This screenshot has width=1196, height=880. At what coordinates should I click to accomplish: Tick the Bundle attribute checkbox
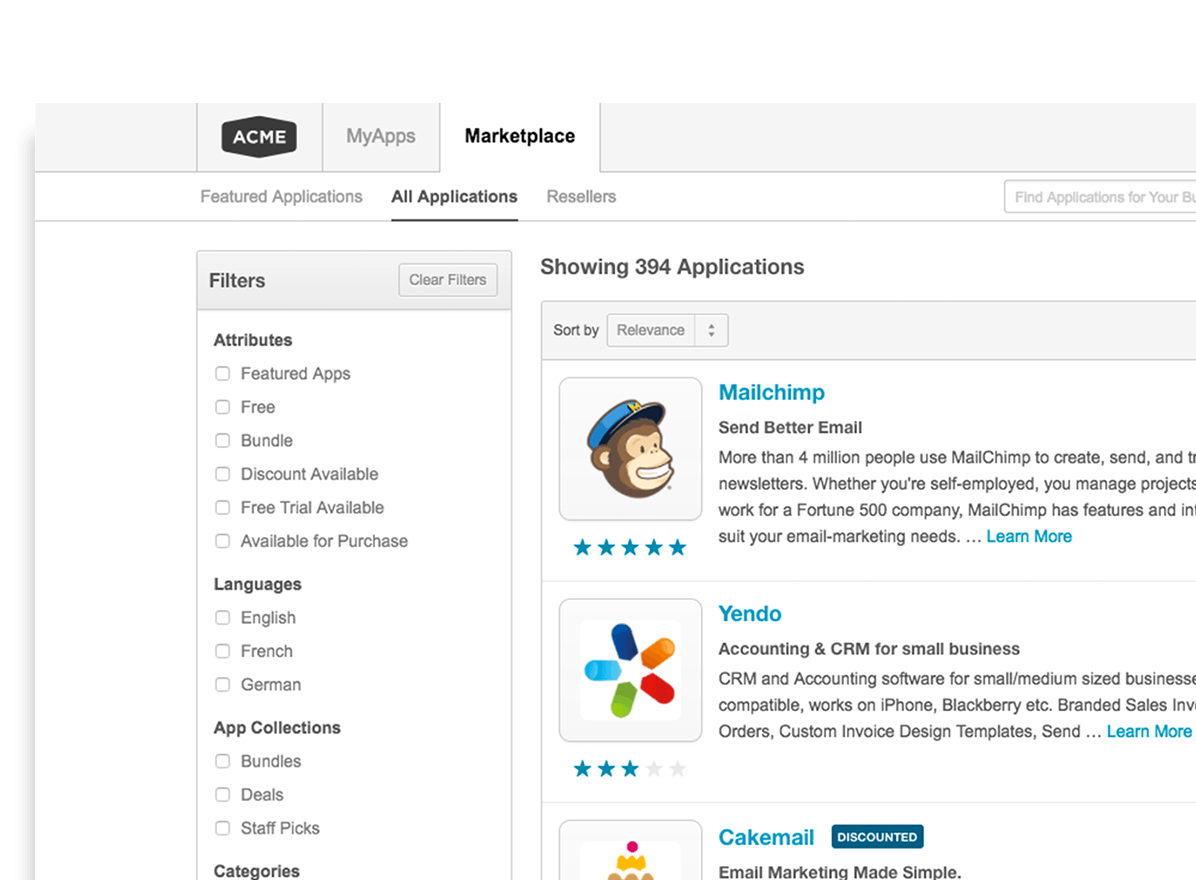point(223,441)
